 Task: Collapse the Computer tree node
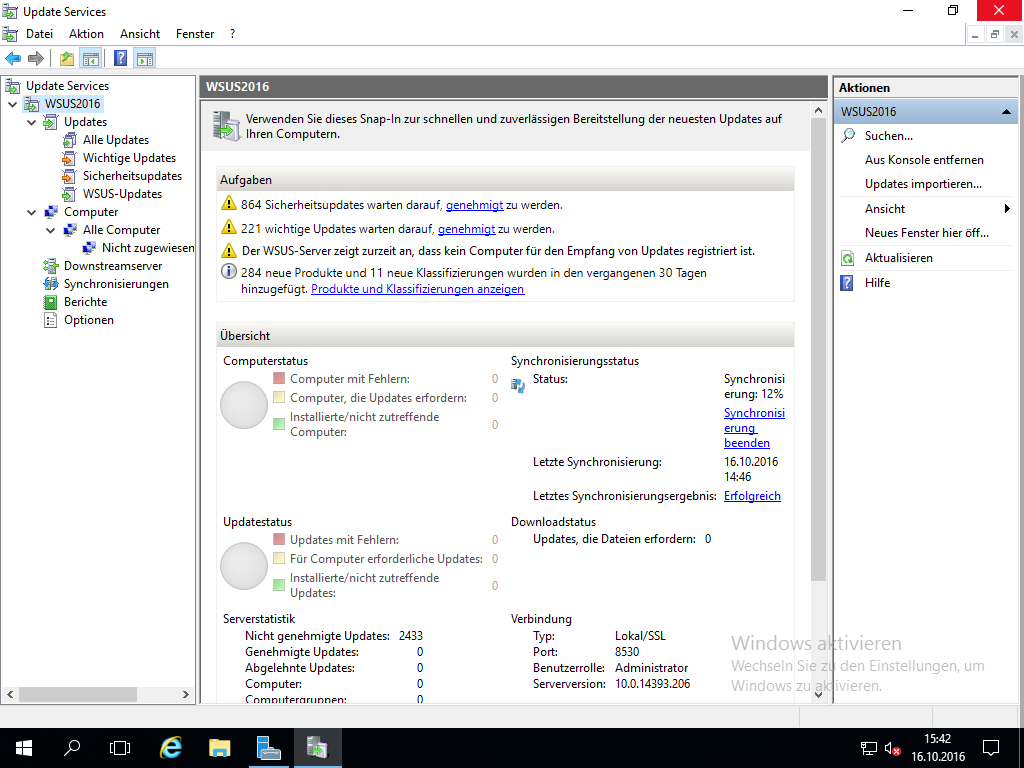(x=31, y=212)
